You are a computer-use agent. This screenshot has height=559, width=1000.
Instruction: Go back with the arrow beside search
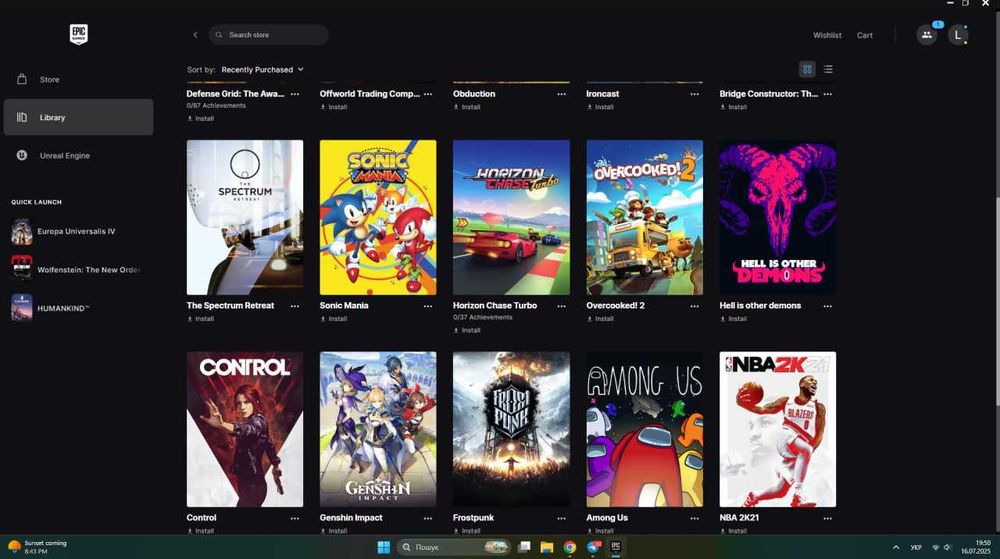(x=195, y=35)
